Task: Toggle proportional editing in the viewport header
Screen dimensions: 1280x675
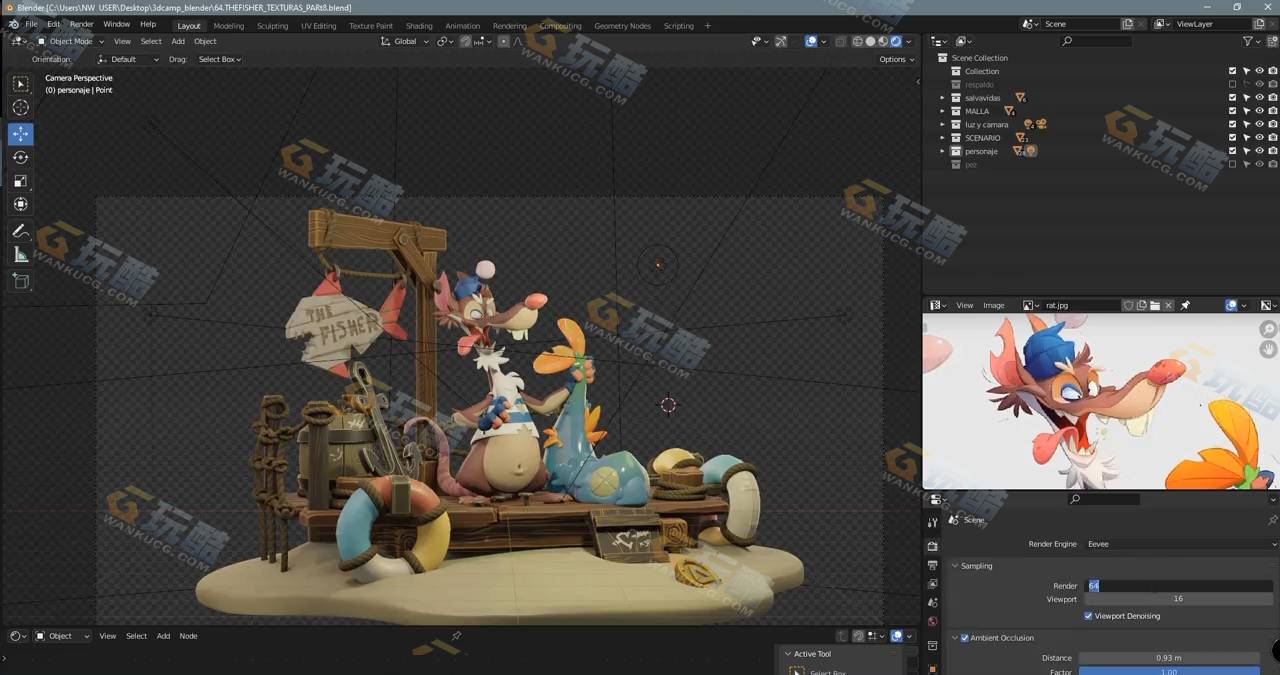Action: 503,42
